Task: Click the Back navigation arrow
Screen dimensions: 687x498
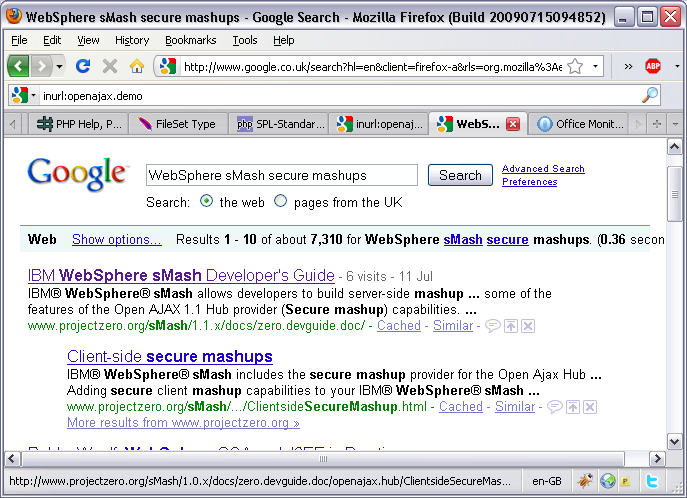Action: coord(18,67)
